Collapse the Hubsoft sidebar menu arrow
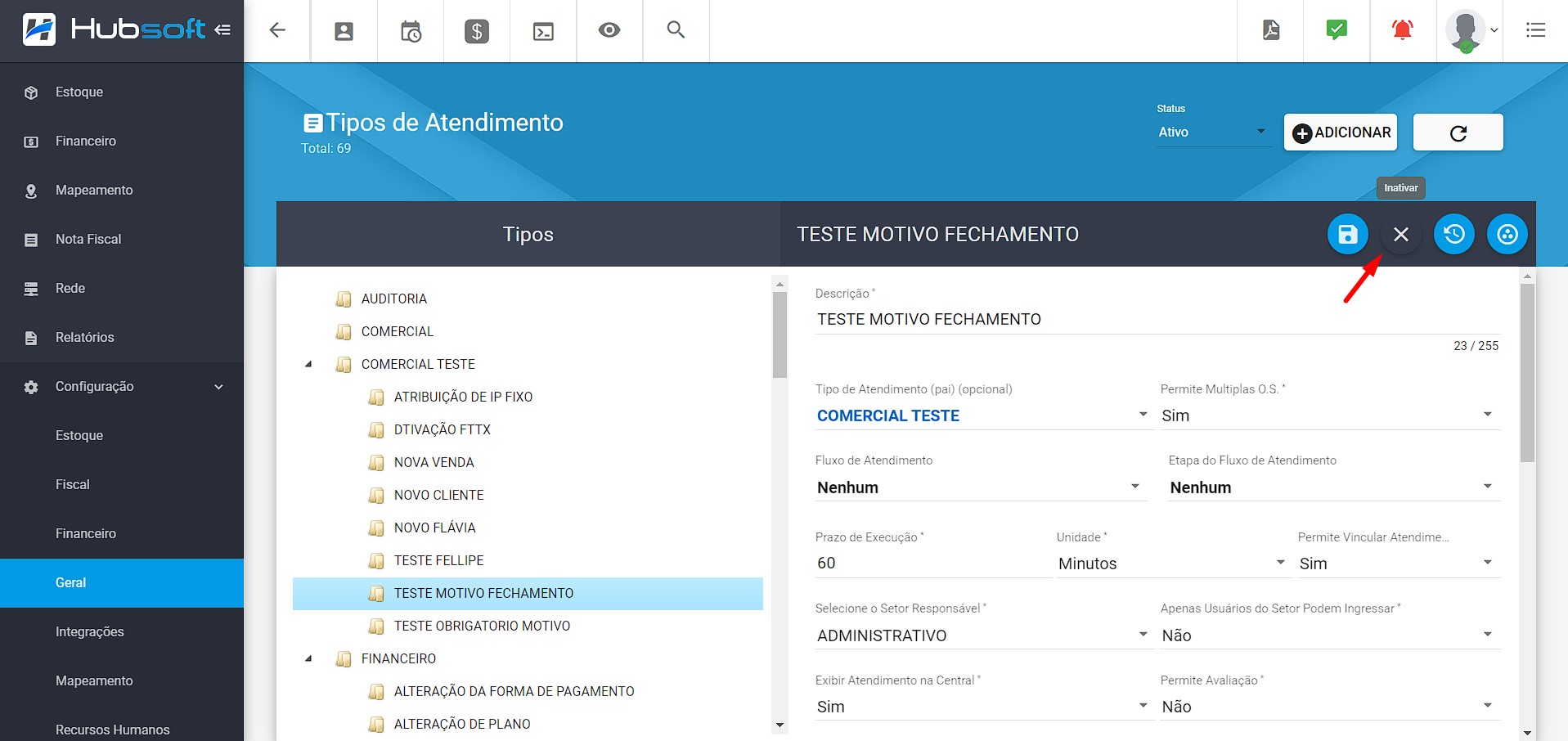 (x=222, y=30)
